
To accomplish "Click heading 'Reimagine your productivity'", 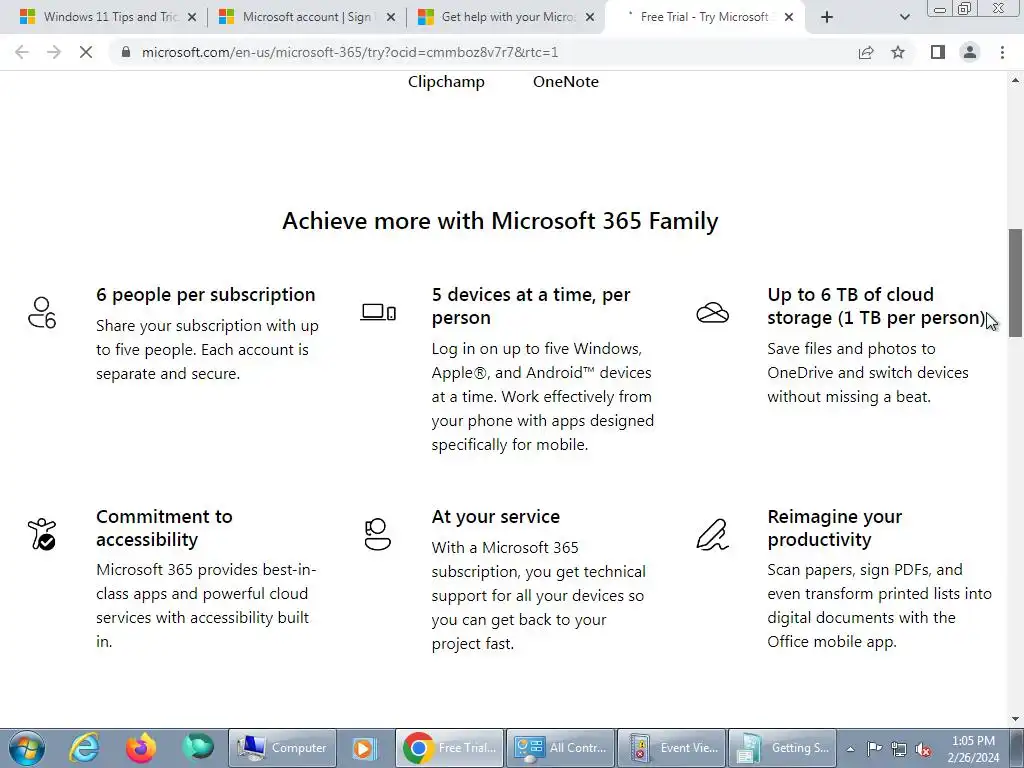I will click(835, 528).
